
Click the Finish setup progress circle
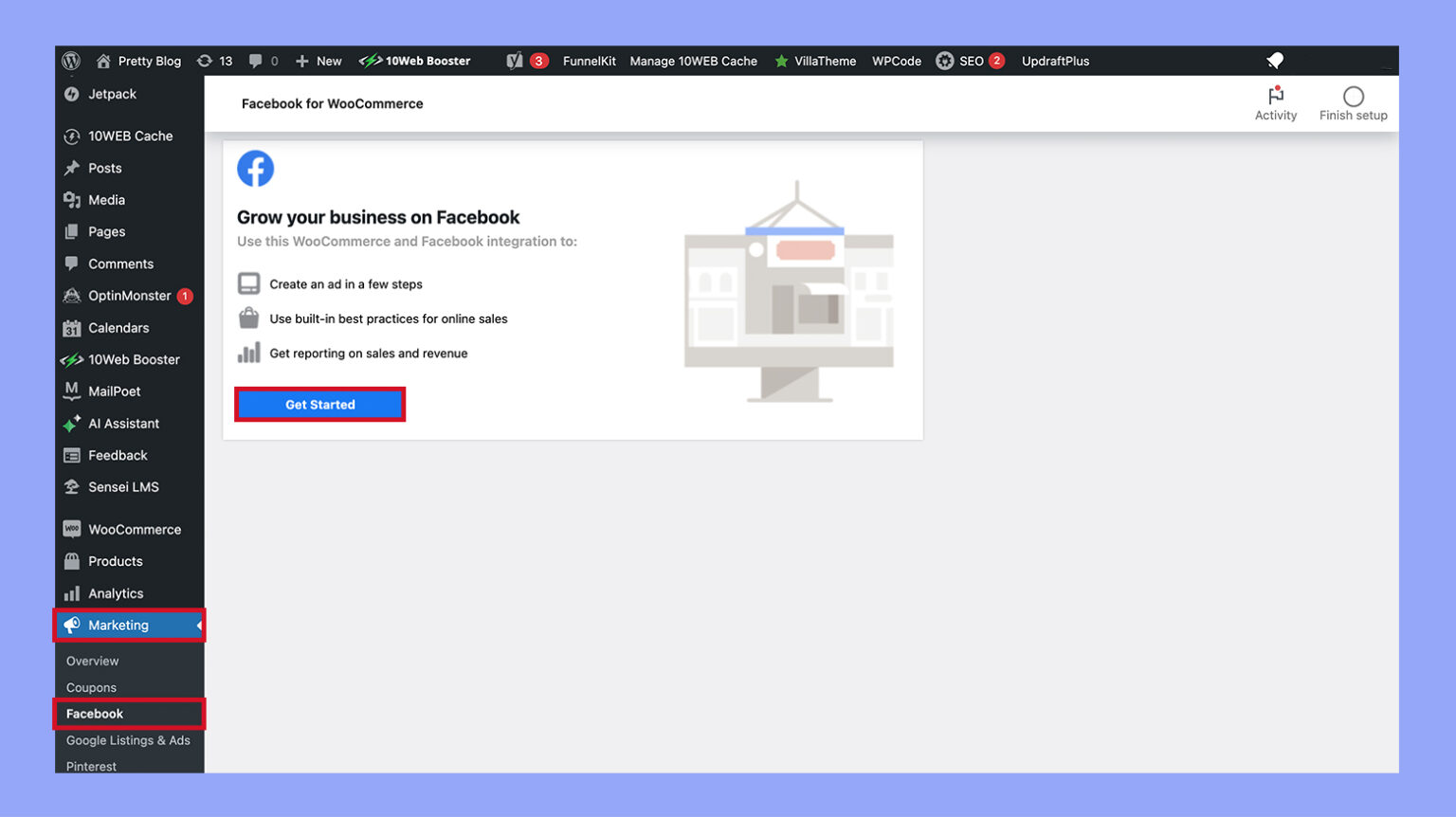(x=1353, y=98)
